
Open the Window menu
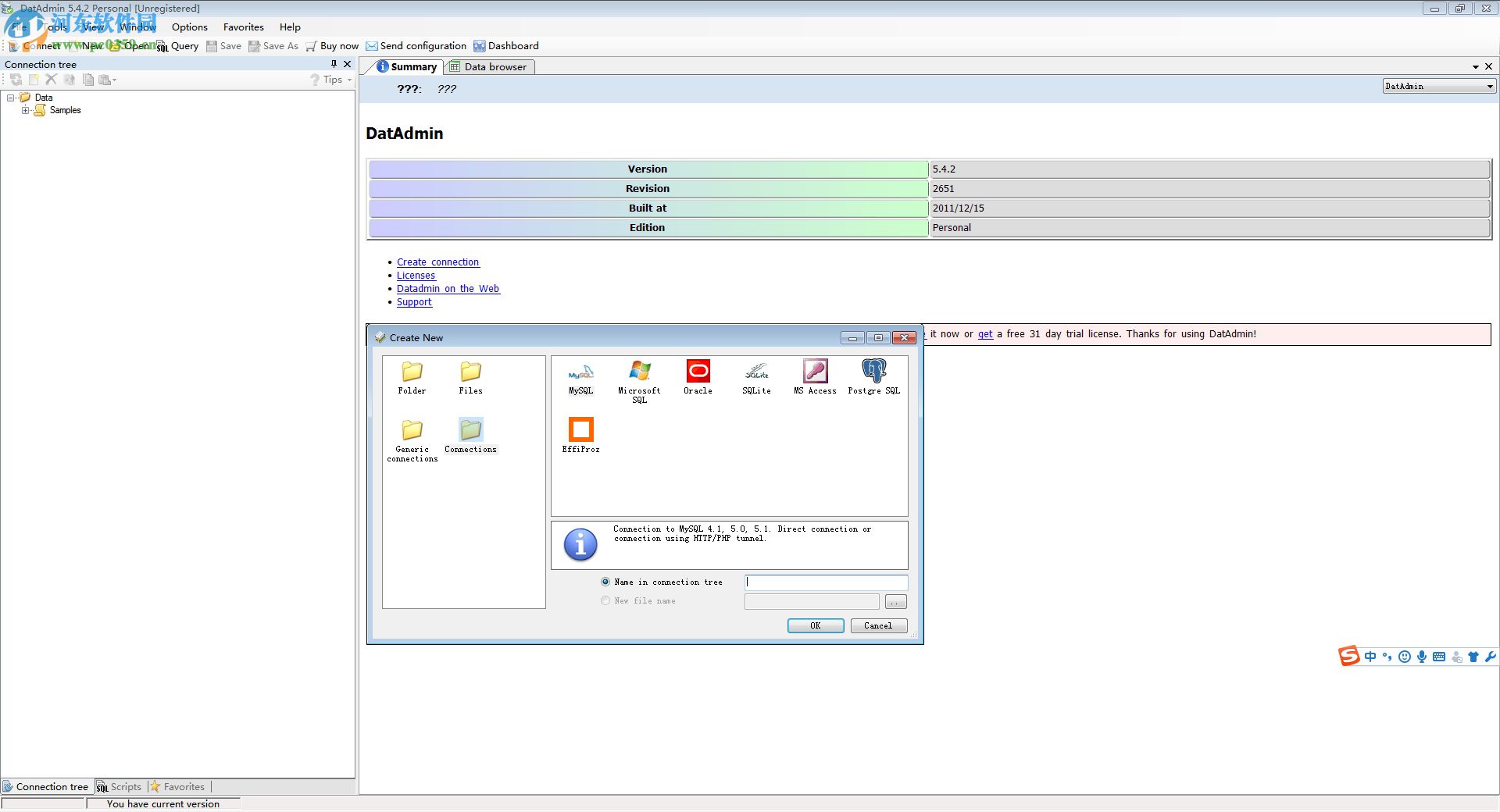(138, 27)
